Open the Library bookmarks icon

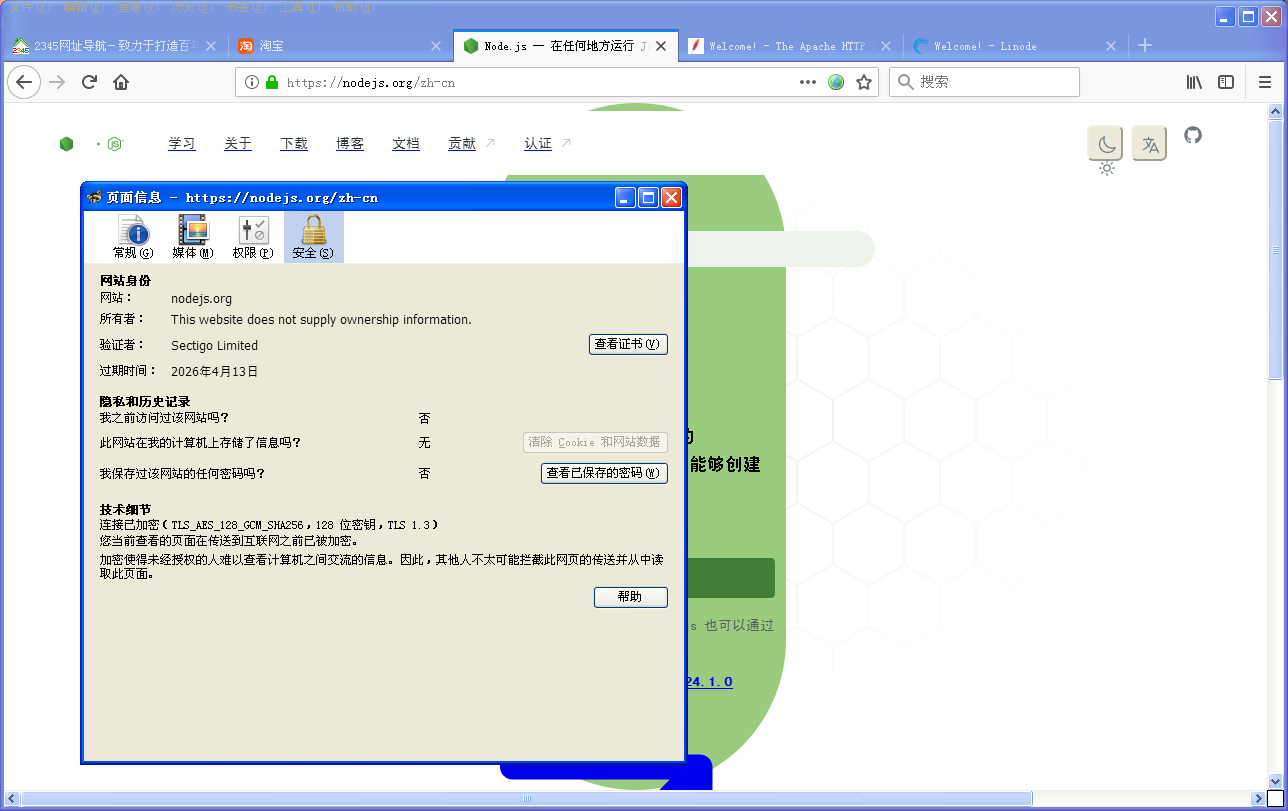(1194, 82)
